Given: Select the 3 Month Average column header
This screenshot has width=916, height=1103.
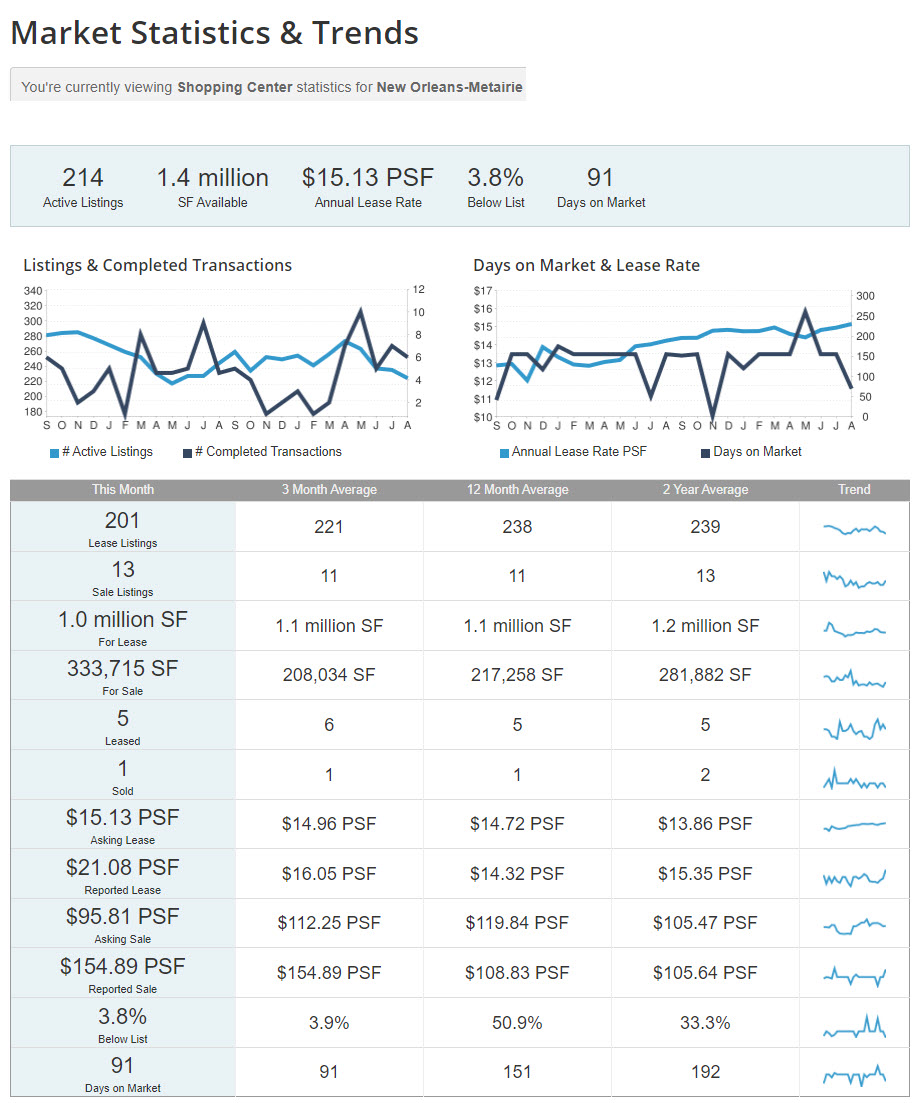Looking at the screenshot, I should tap(329, 490).
